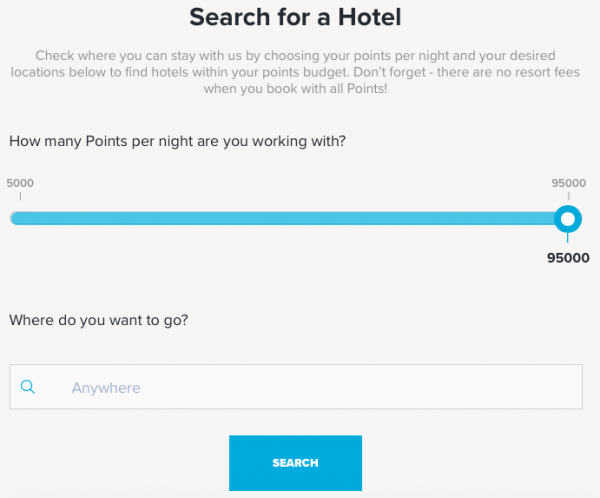This screenshot has height=498, width=600.
Task: Click the "Search for a Hotel" heading
Action: click(x=299, y=17)
